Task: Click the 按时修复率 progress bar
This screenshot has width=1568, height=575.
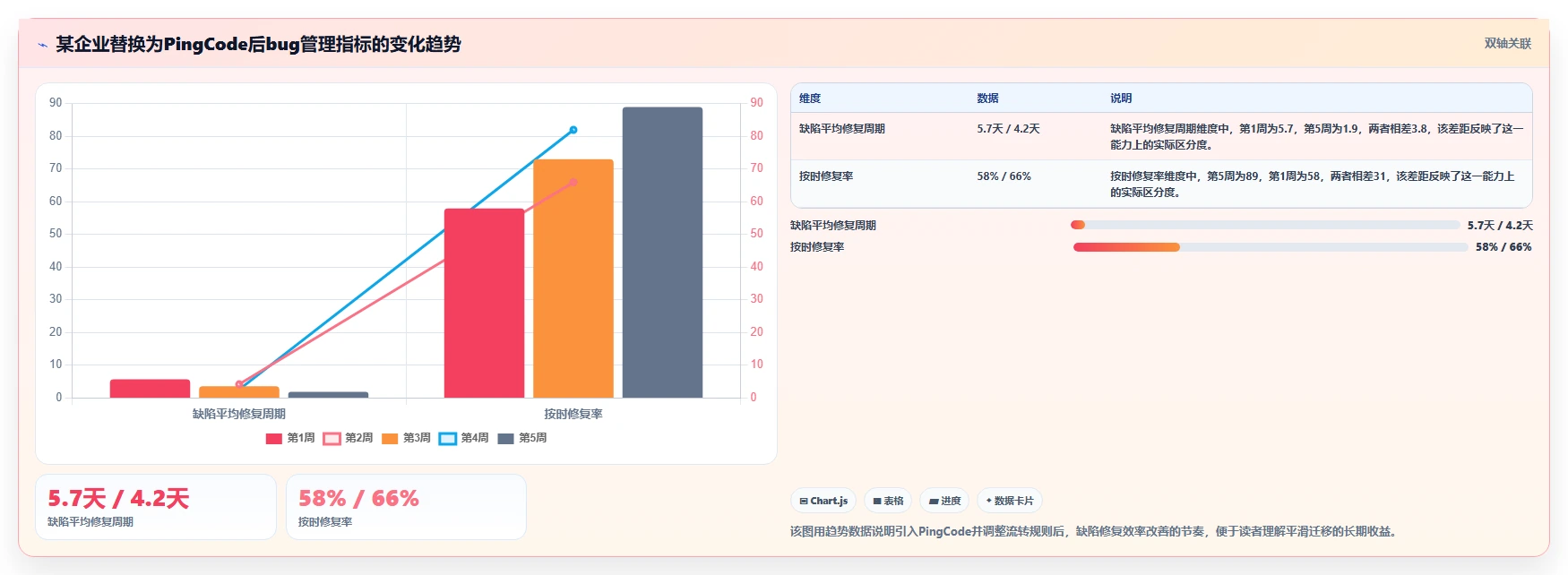Action: (1271, 247)
